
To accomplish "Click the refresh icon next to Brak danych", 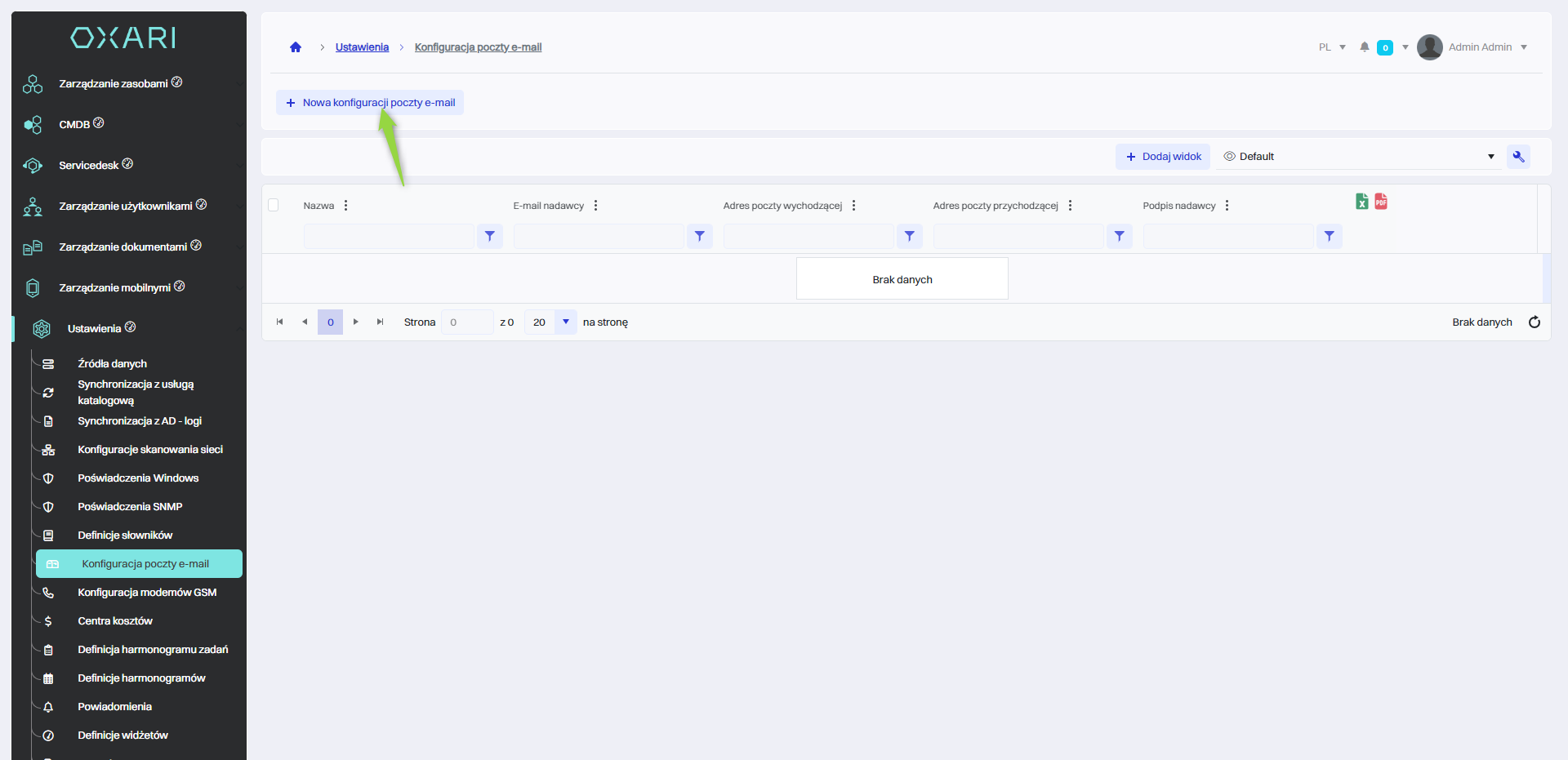I will (x=1534, y=322).
